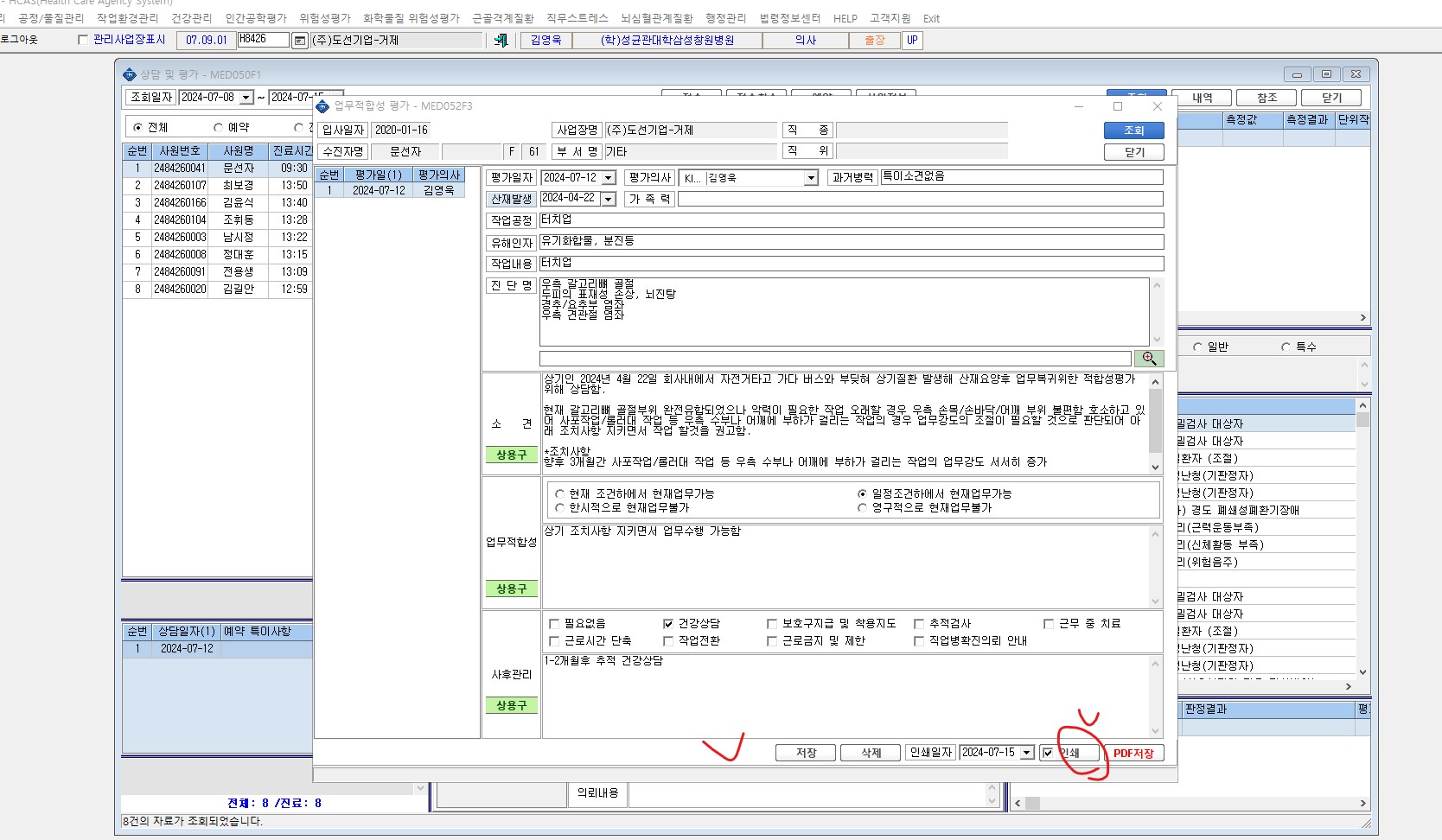Image resolution: width=1442 pixels, height=840 pixels.
Task: Click the green exit door icon in toolbar
Action: click(x=501, y=41)
